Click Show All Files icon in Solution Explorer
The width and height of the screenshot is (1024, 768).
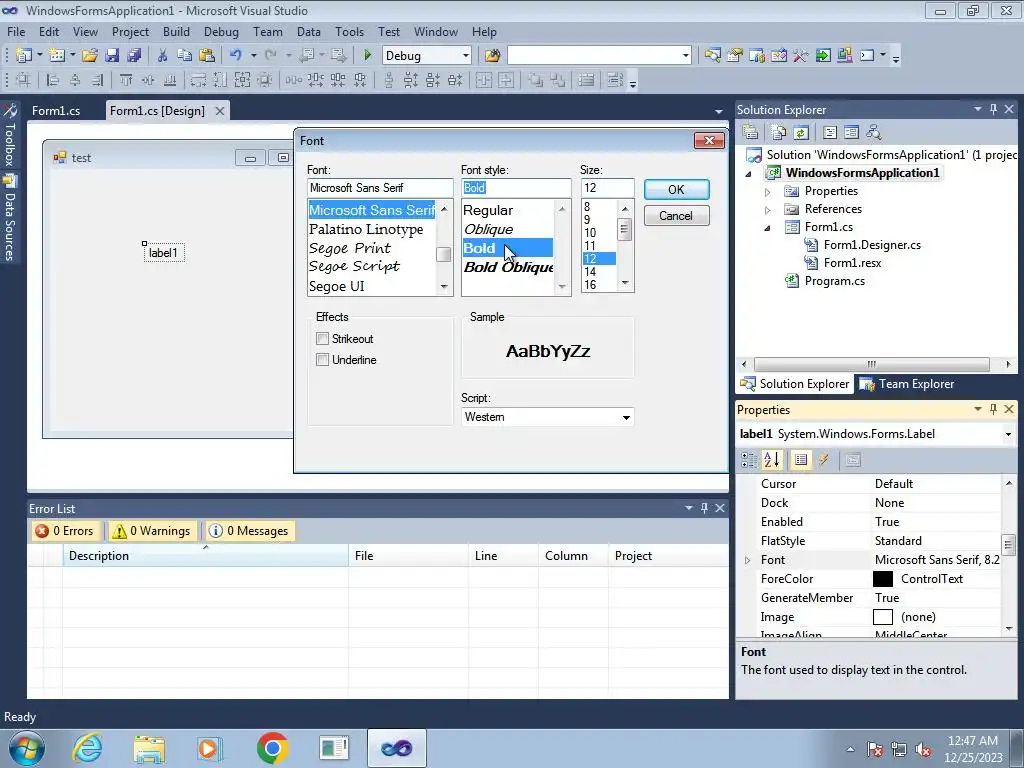click(x=779, y=133)
